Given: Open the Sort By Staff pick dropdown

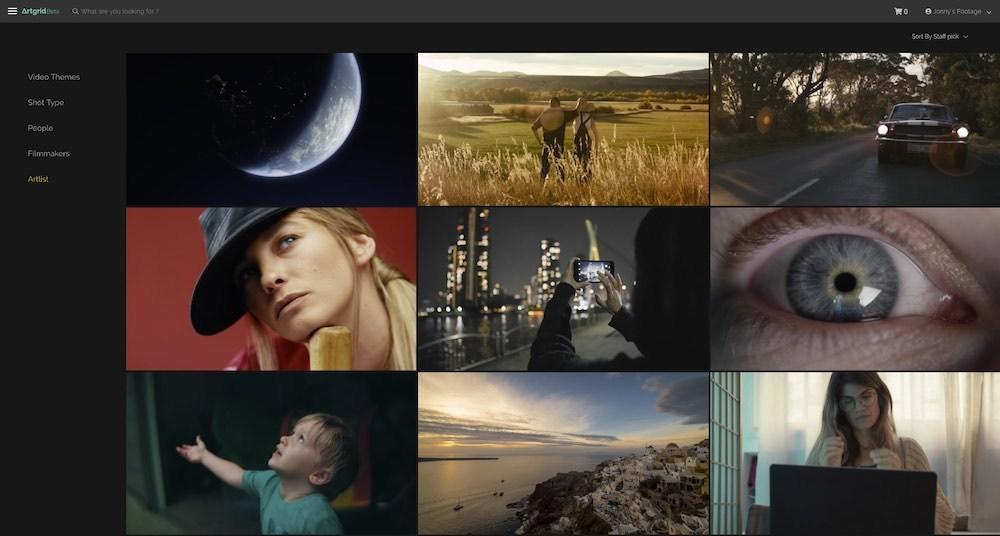Looking at the screenshot, I should 939,37.
